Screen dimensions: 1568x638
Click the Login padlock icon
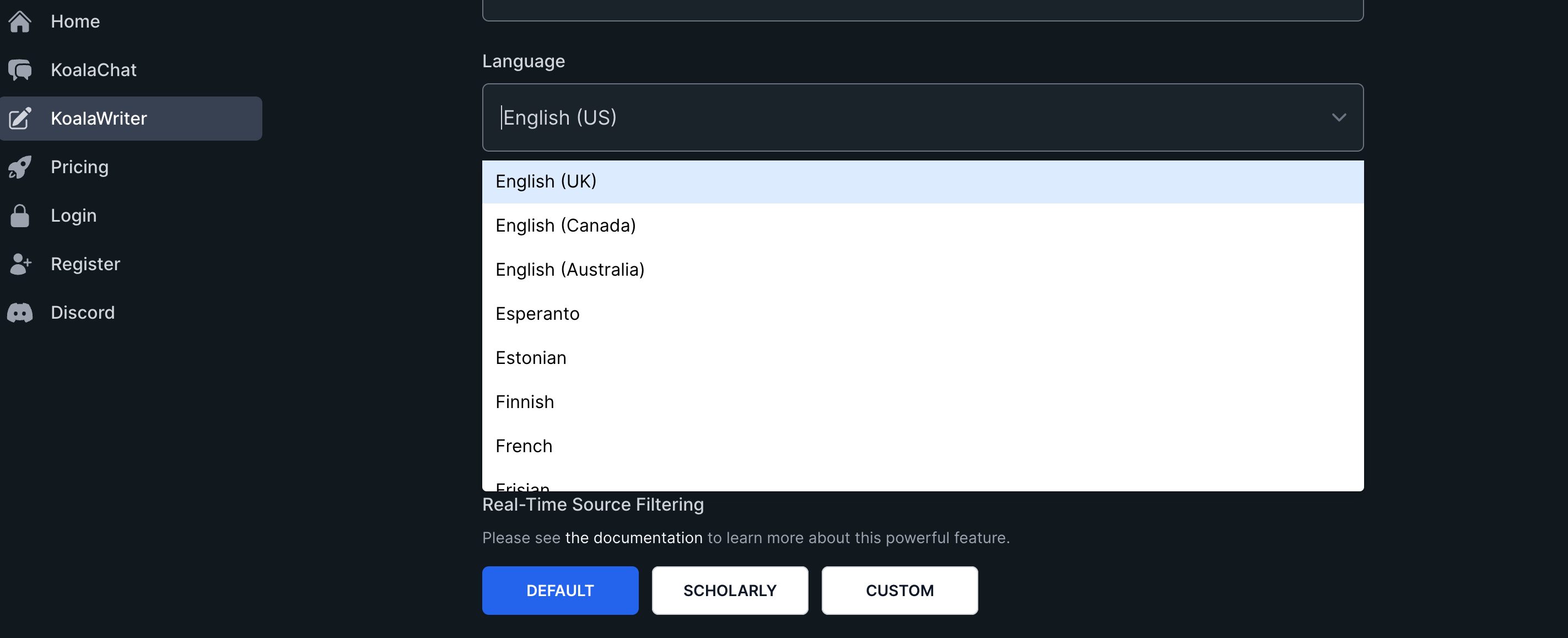[19, 216]
